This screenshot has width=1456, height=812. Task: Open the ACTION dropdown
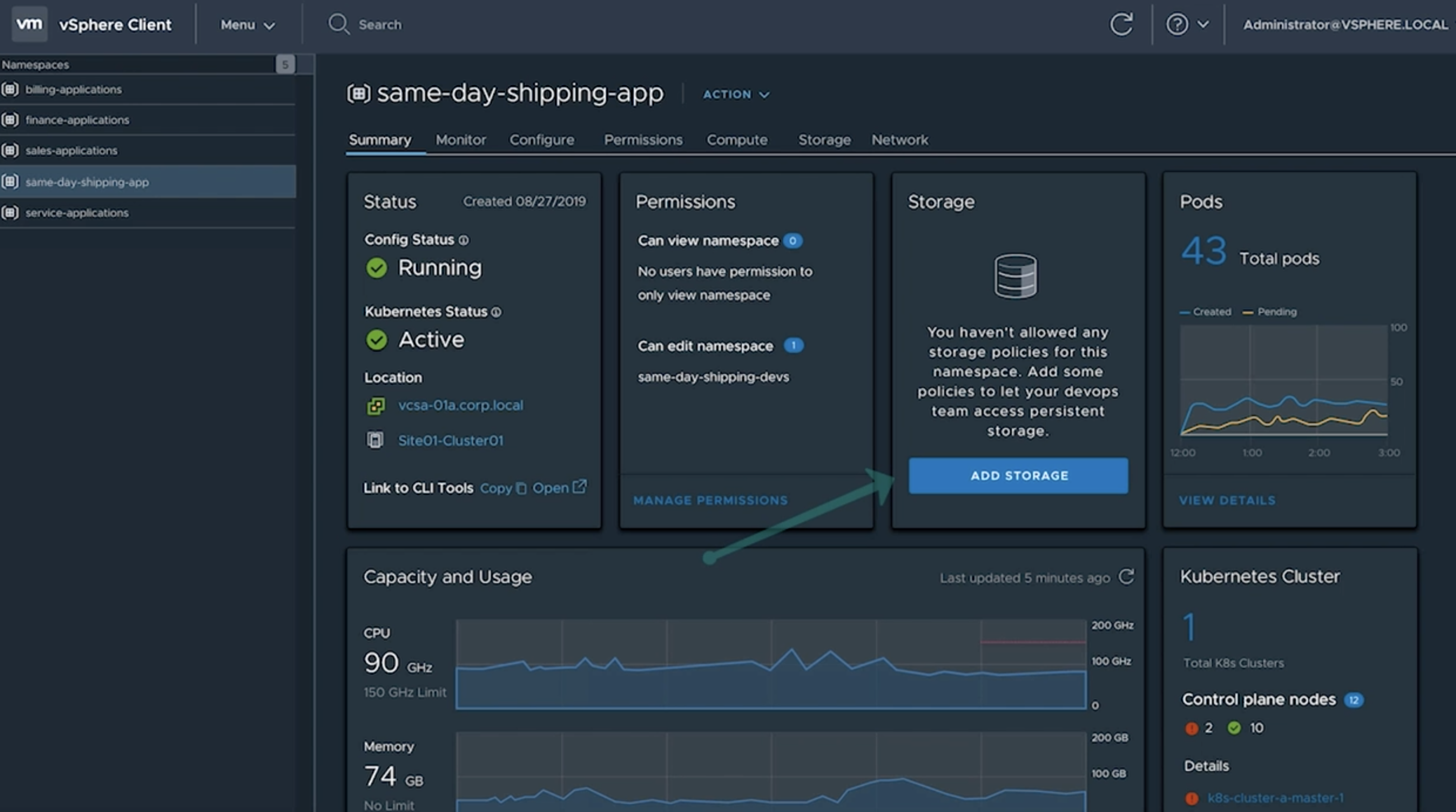[735, 94]
